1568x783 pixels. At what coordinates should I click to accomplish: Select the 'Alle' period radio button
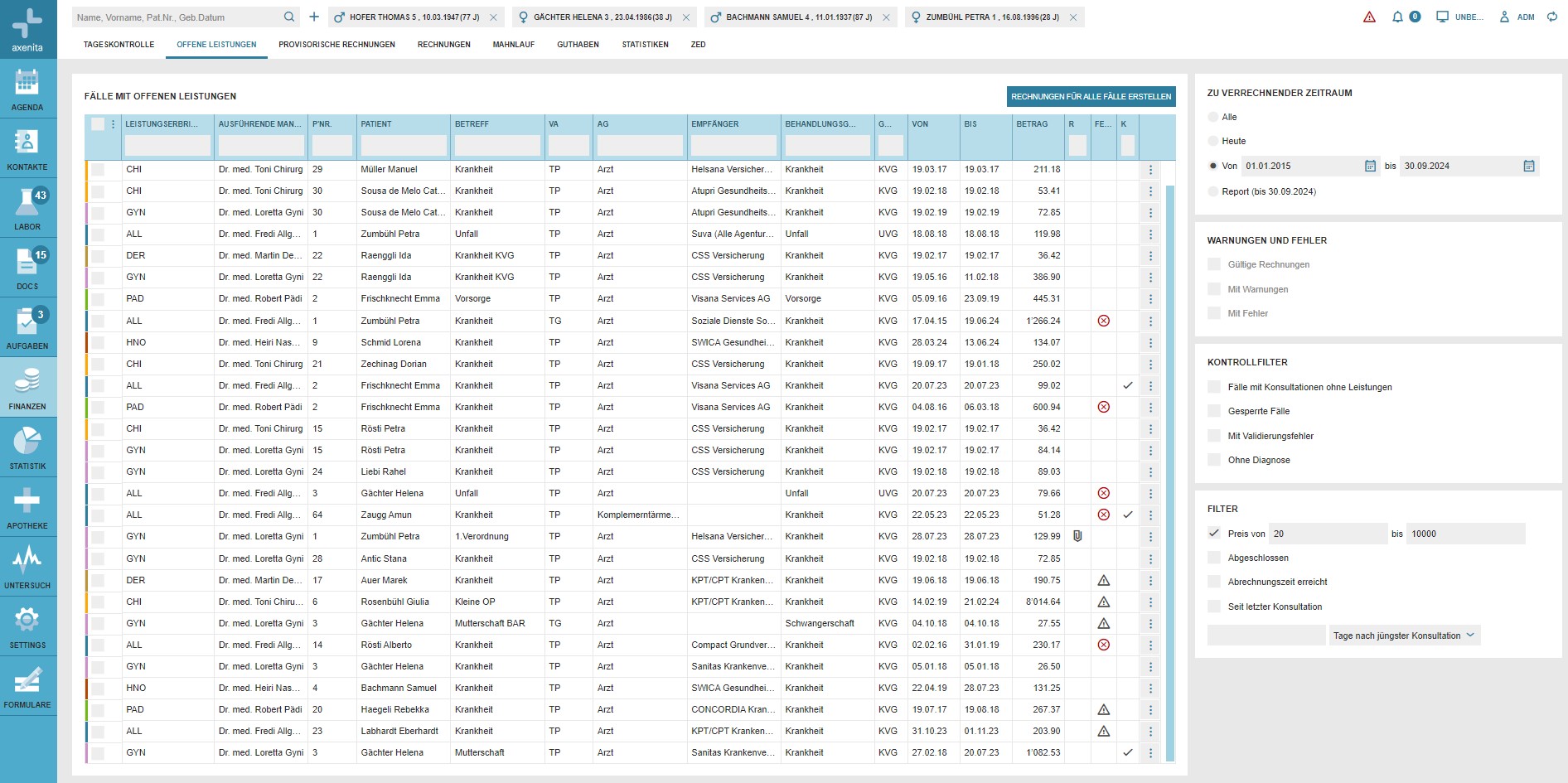(1213, 117)
